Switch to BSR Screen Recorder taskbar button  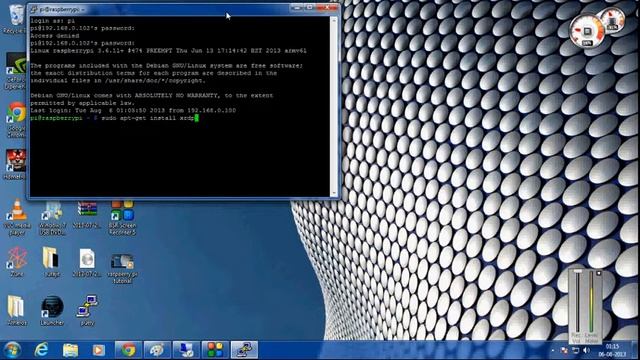215,350
